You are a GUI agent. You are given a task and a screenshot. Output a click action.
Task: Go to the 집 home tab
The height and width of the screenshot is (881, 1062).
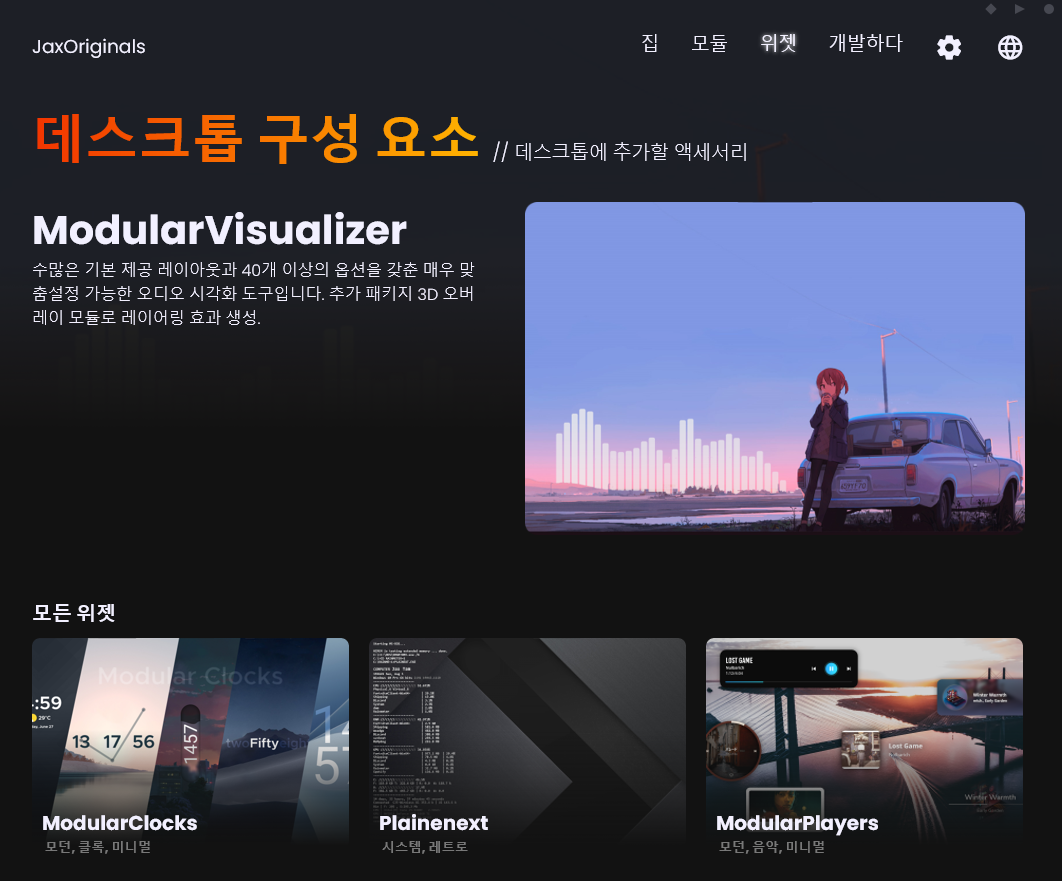tap(650, 43)
